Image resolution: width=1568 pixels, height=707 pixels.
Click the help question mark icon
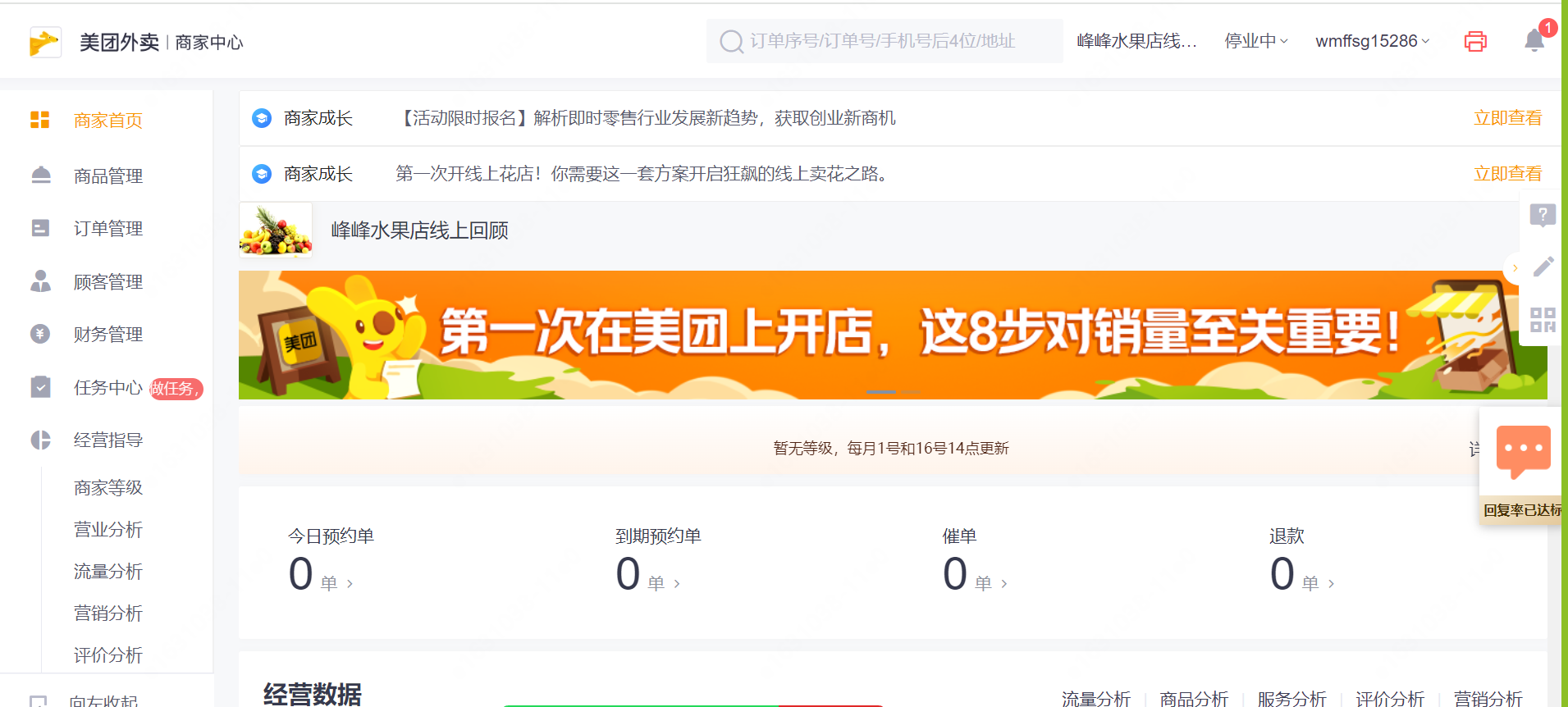coord(1543,216)
